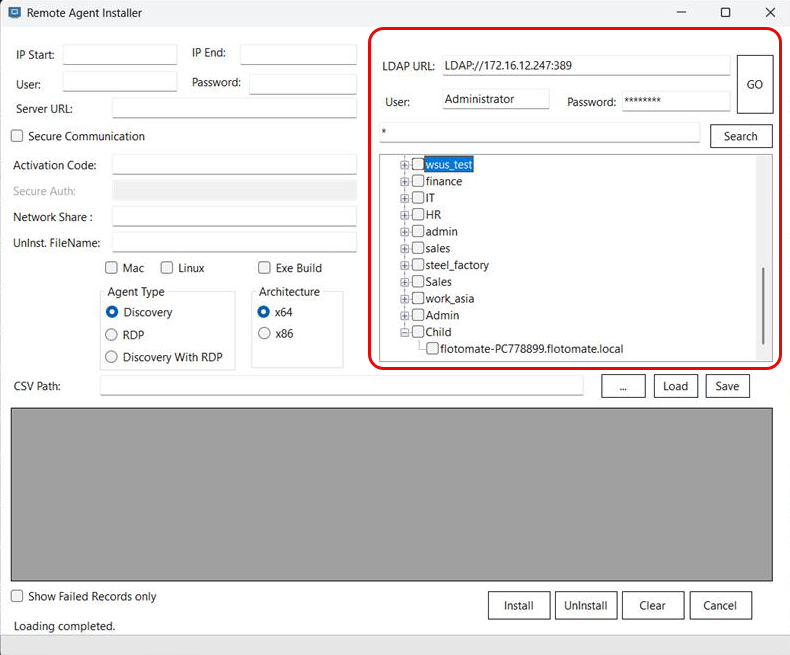
Task: Expand the wsus_test tree node
Action: tap(405, 164)
